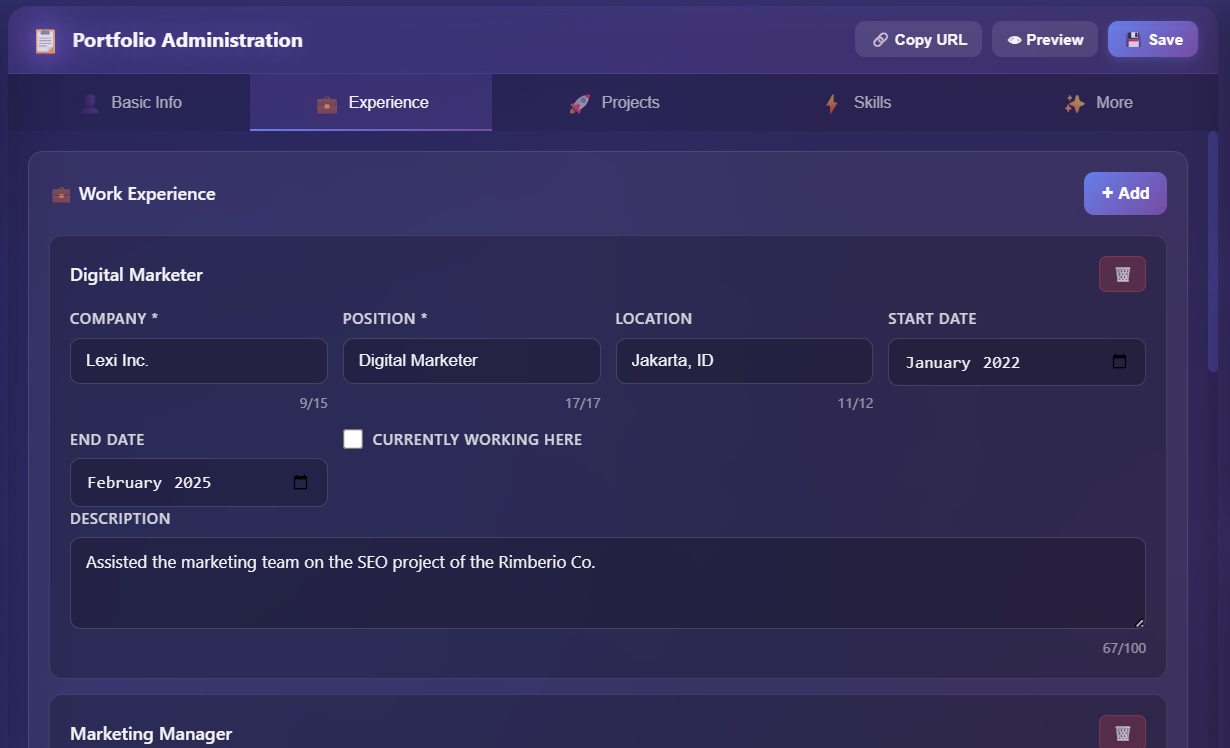1230x748 pixels.
Task: Click the lightning bolt icon on Skills tab
Action: click(831, 102)
